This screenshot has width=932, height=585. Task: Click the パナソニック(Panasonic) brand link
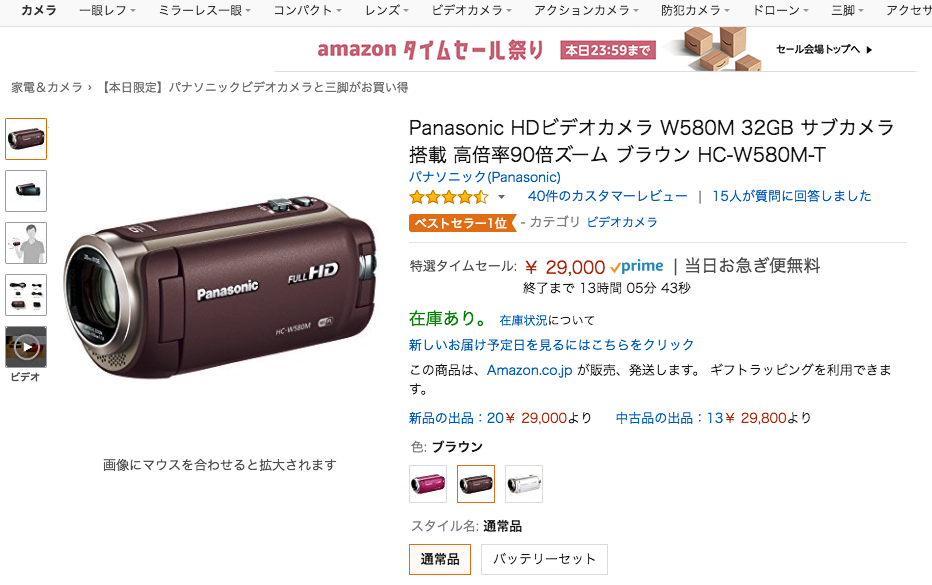point(484,177)
